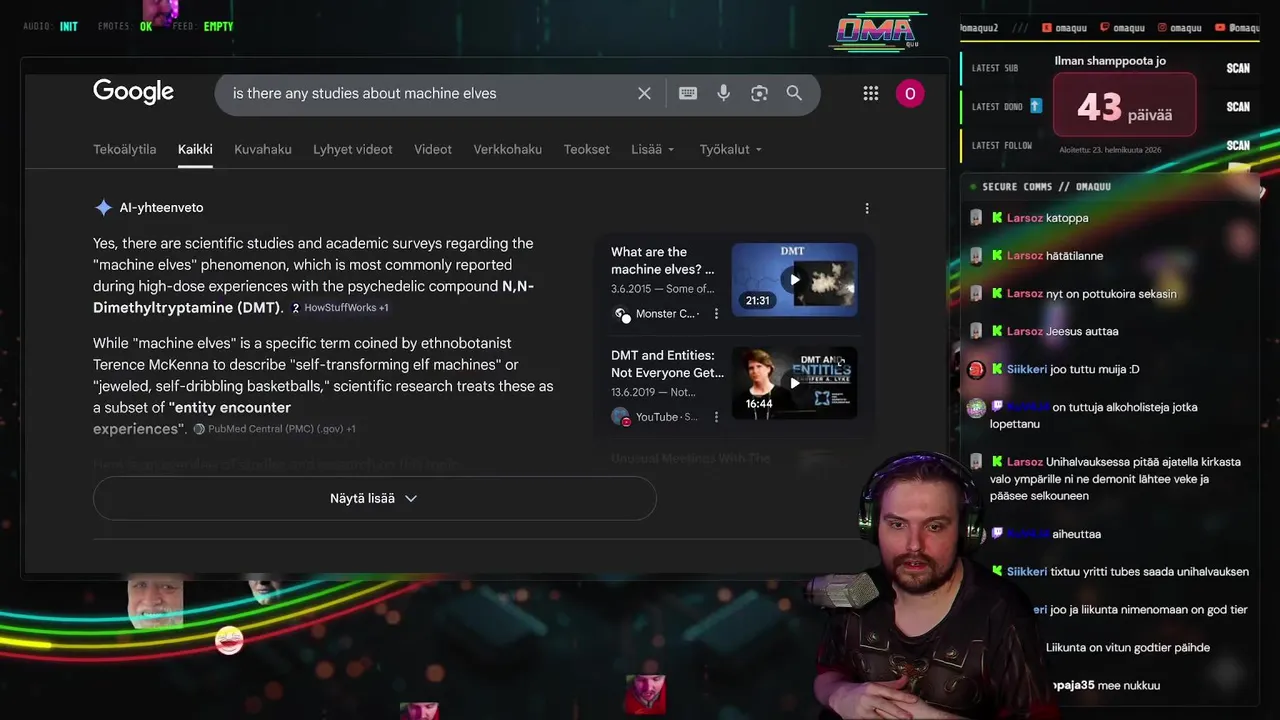Image resolution: width=1280 pixels, height=720 pixels.
Task: Click the magnifier search button
Action: (x=794, y=93)
